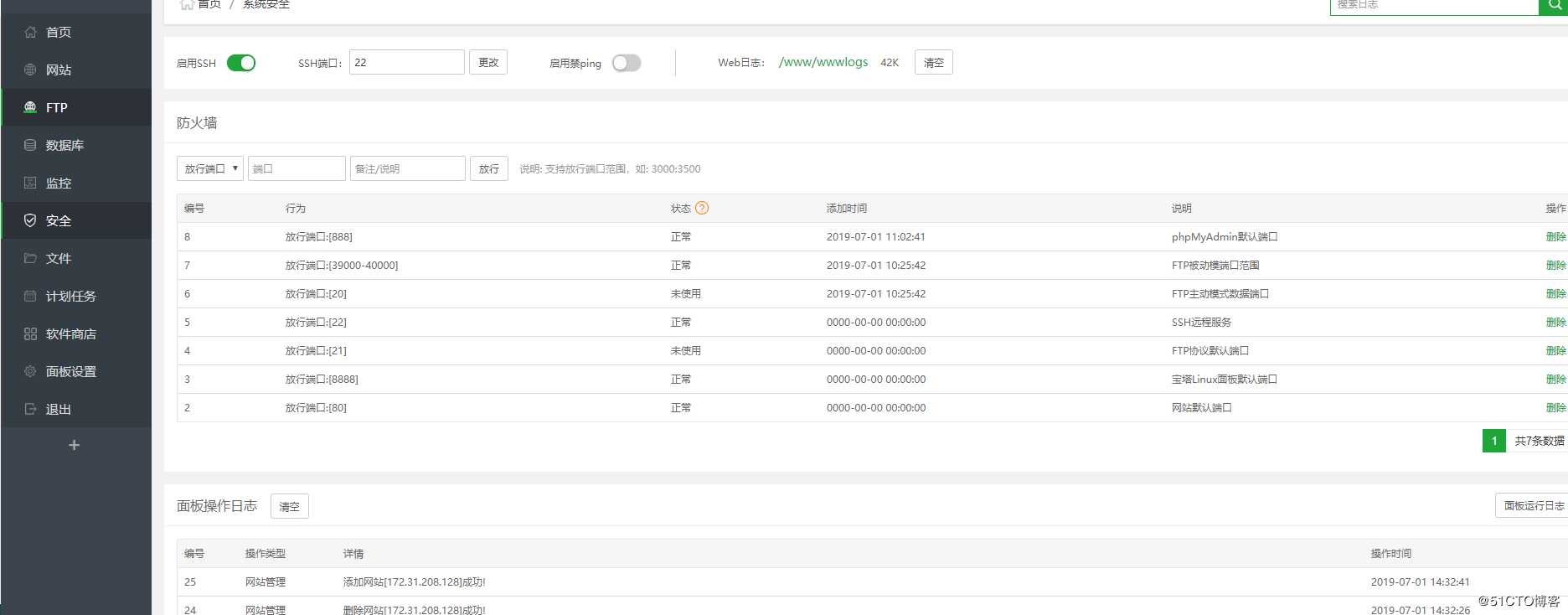Viewport: 1568px width, 615px height.
Task: Delete the 宝塔Linux面板默认端口 rule
Action: (x=1555, y=379)
